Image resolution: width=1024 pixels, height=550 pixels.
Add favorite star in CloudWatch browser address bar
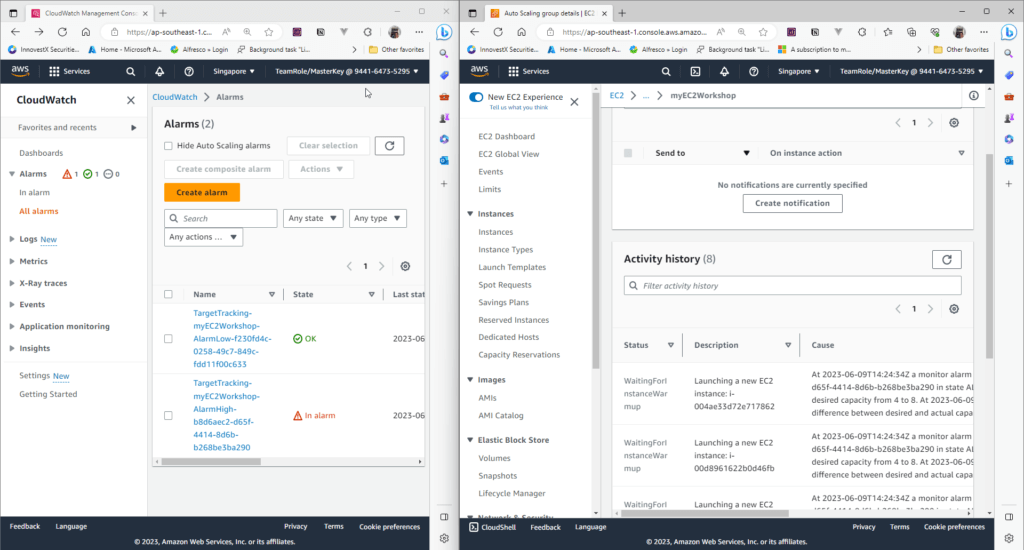268,31
